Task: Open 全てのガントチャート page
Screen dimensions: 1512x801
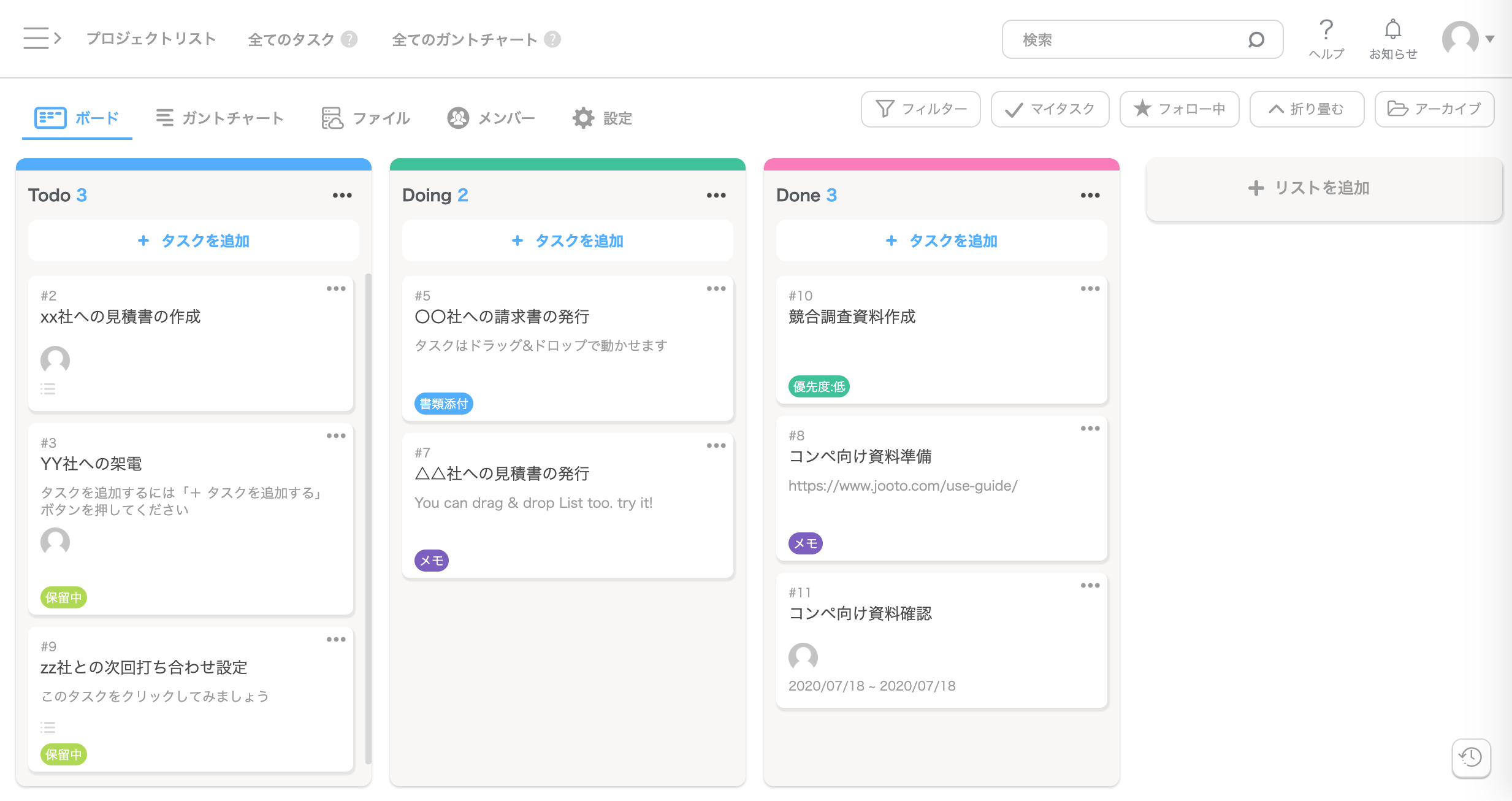Action: (465, 39)
